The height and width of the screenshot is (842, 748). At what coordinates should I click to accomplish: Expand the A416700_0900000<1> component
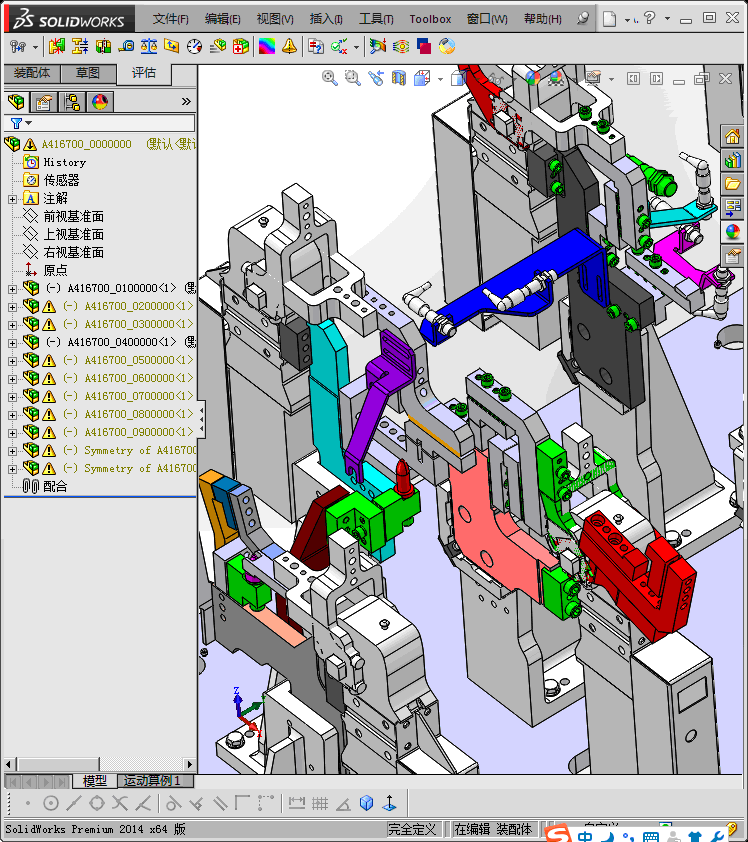point(12,433)
